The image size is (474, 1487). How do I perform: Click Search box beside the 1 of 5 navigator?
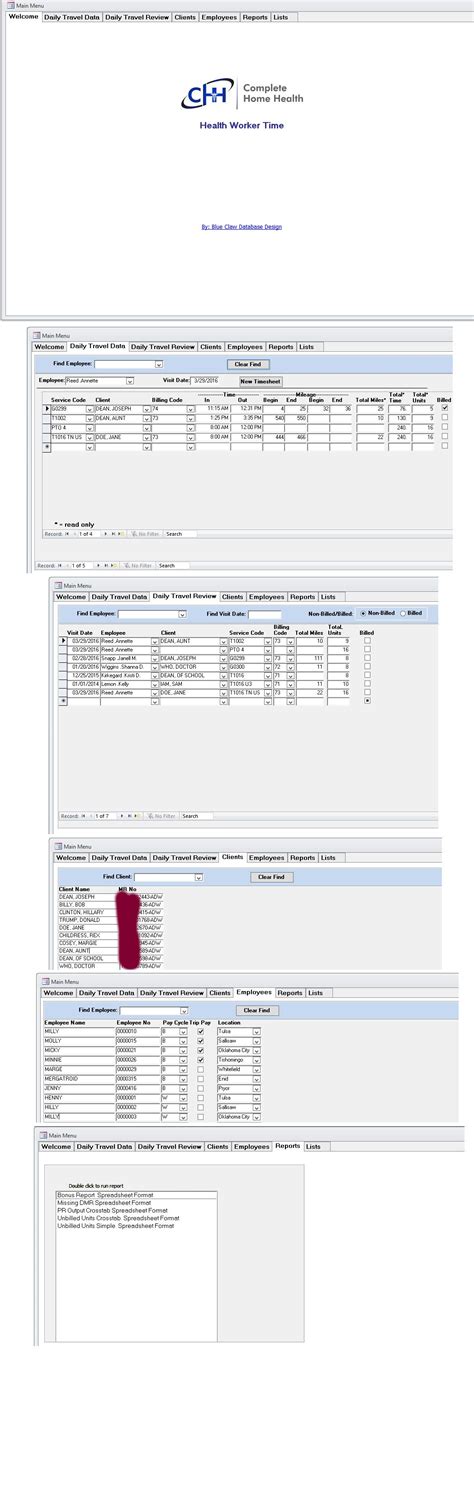172,565
